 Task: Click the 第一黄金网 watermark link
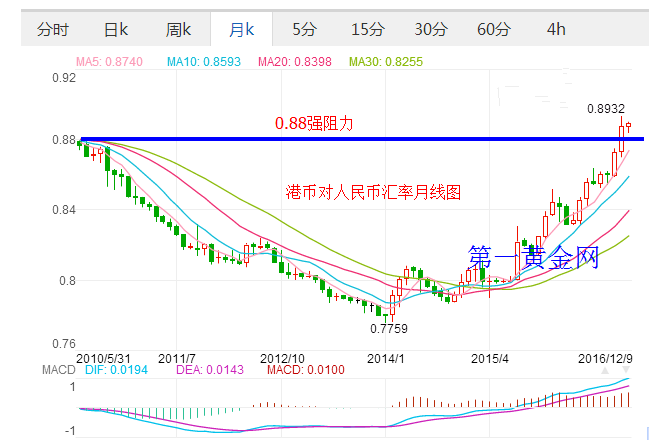533,260
